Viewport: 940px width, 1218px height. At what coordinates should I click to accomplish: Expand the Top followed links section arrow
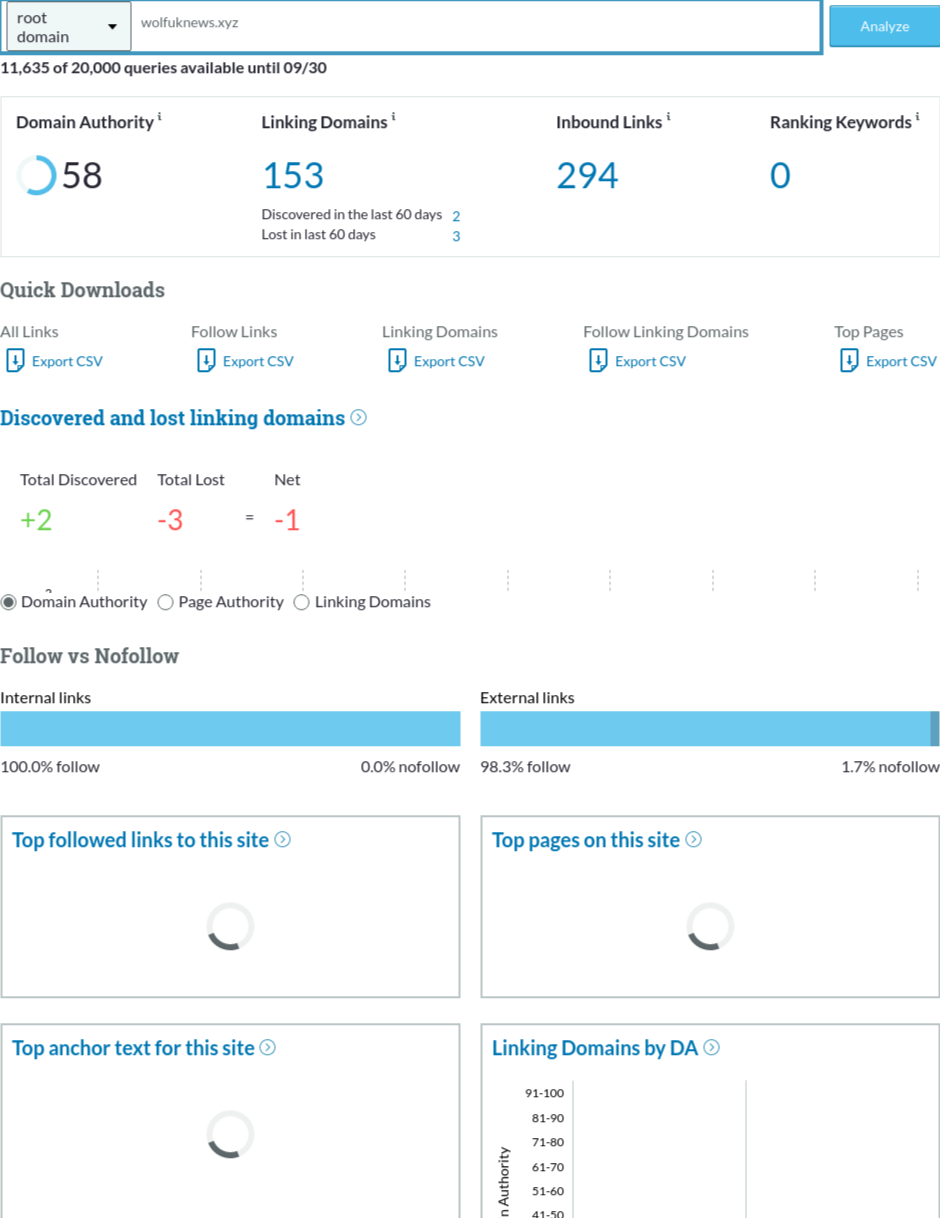click(x=282, y=840)
